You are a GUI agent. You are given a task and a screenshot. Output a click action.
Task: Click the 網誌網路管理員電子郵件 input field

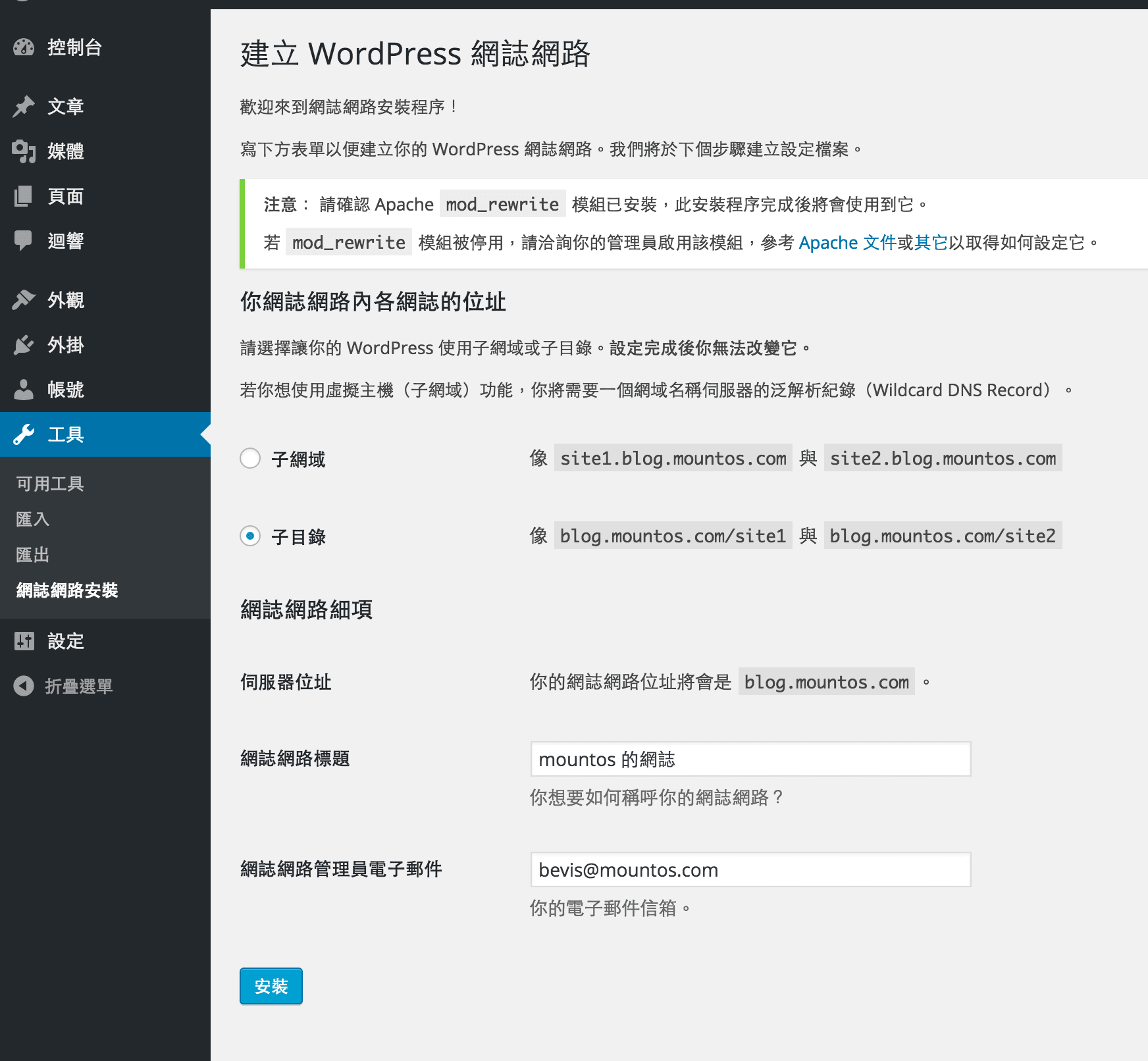pos(750,869)
